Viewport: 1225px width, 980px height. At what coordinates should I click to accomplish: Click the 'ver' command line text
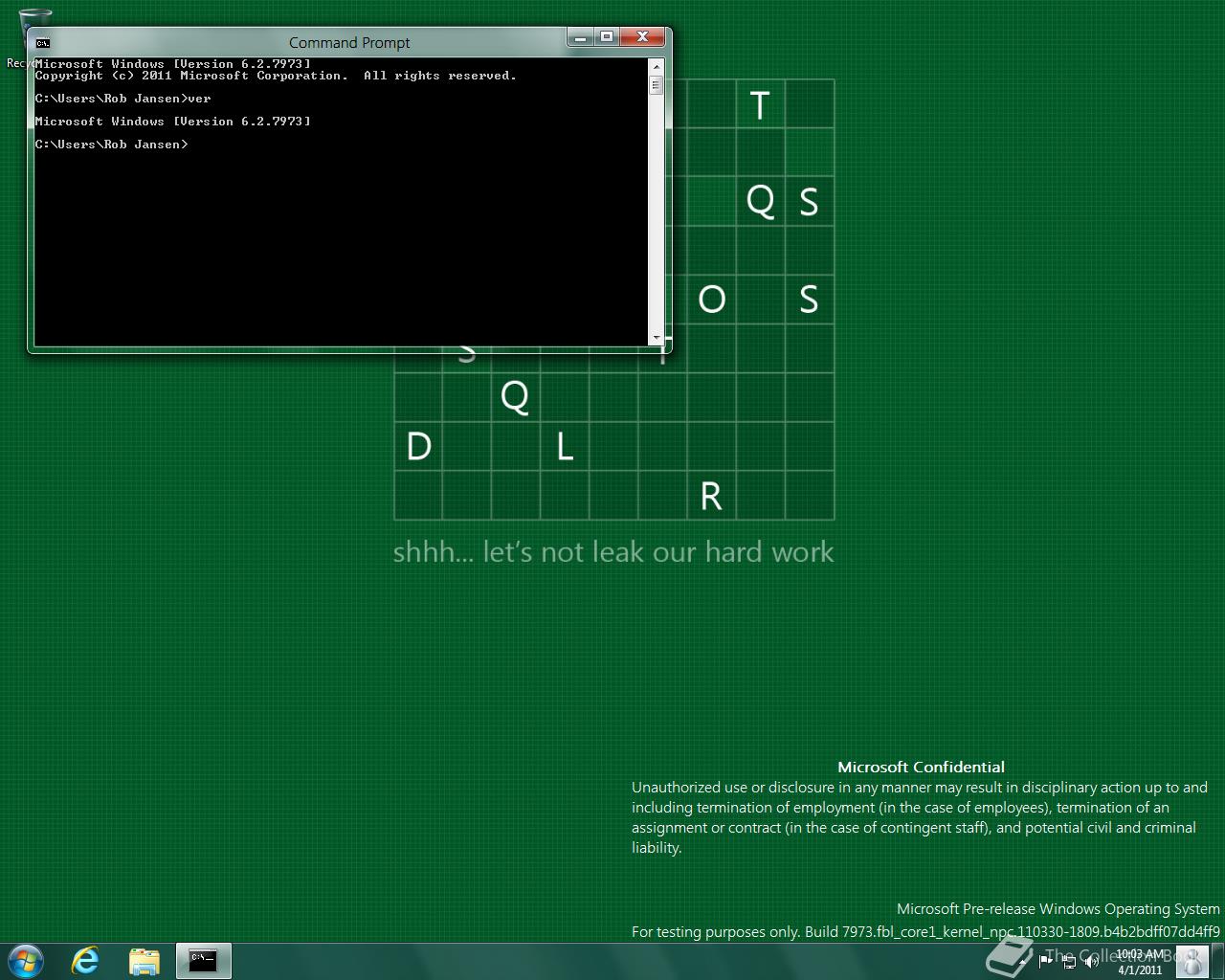[x=199, y=99]
